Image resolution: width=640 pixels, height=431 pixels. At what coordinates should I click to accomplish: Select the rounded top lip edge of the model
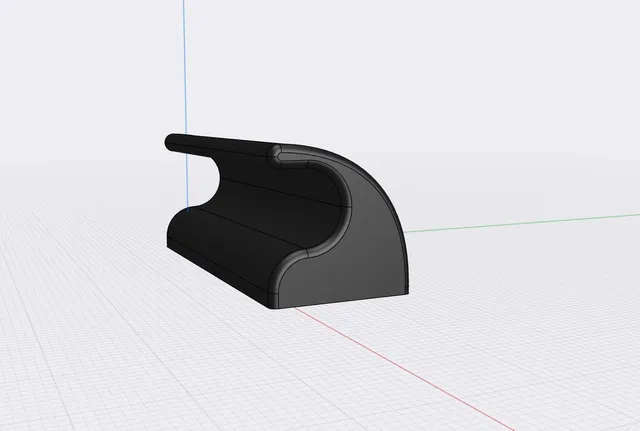220,146
